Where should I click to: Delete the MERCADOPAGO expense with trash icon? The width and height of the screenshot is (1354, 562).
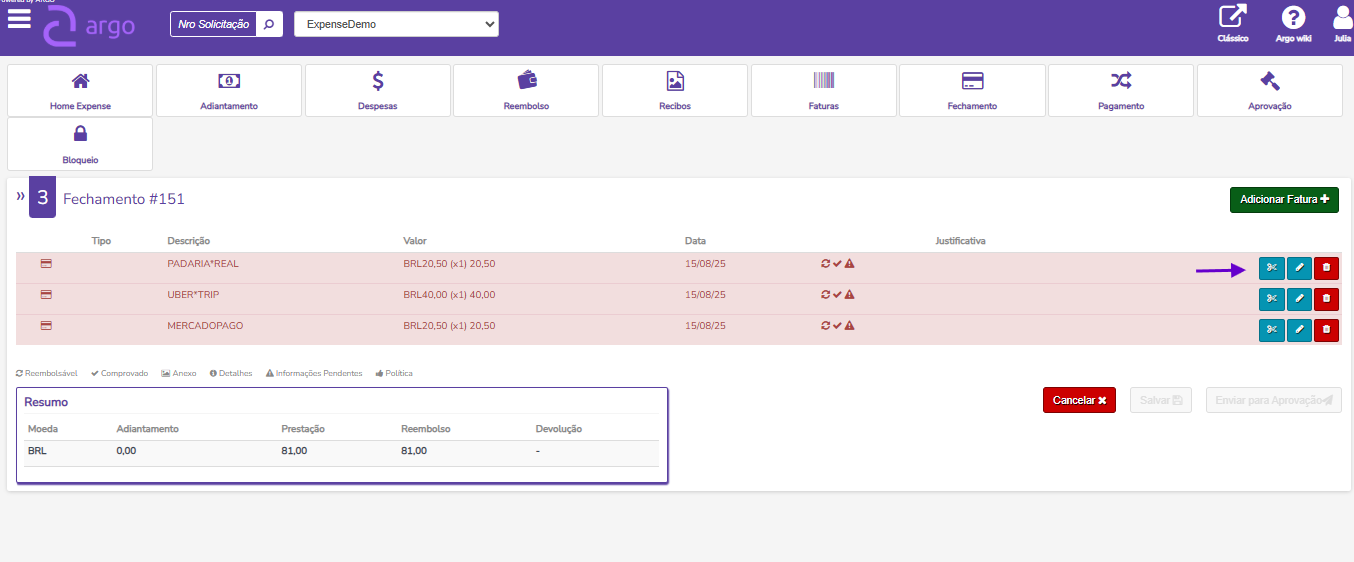[1326, 329]
